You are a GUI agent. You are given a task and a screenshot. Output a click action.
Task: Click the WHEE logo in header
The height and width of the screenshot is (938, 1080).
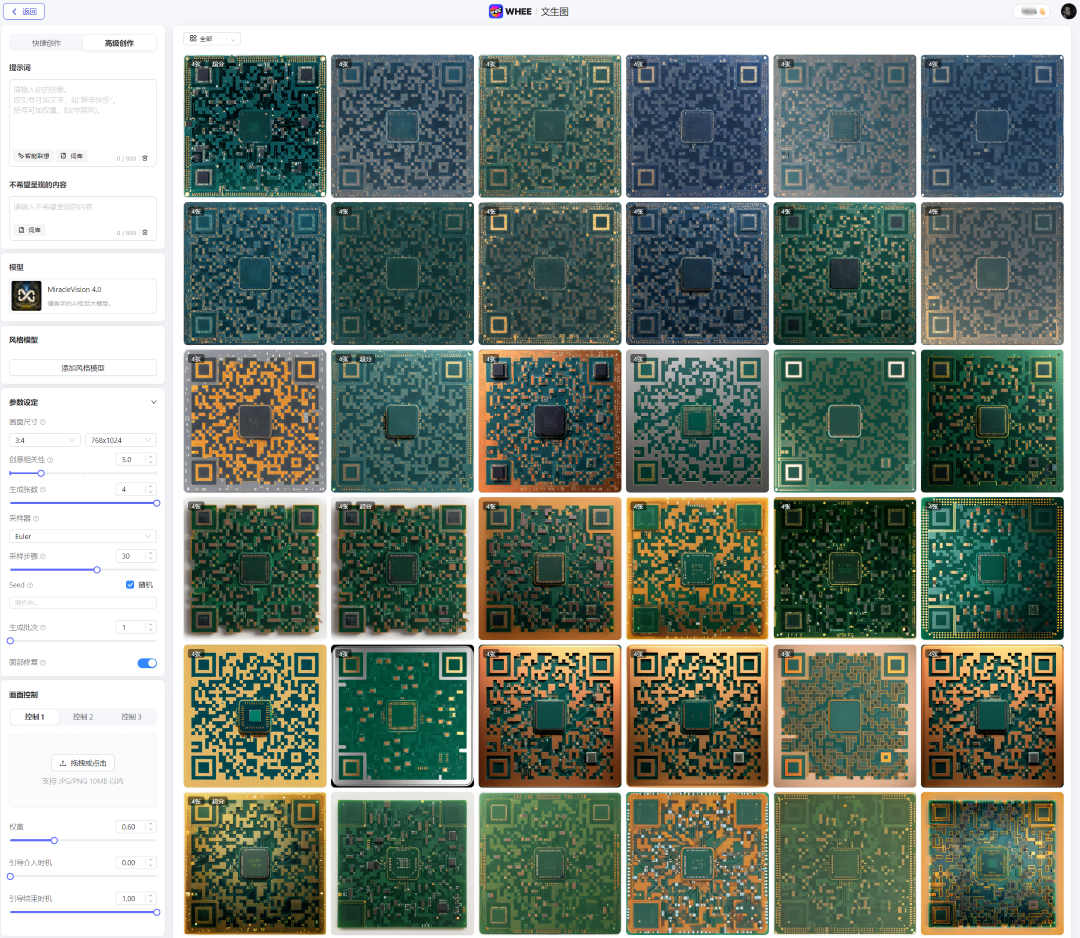510,11
